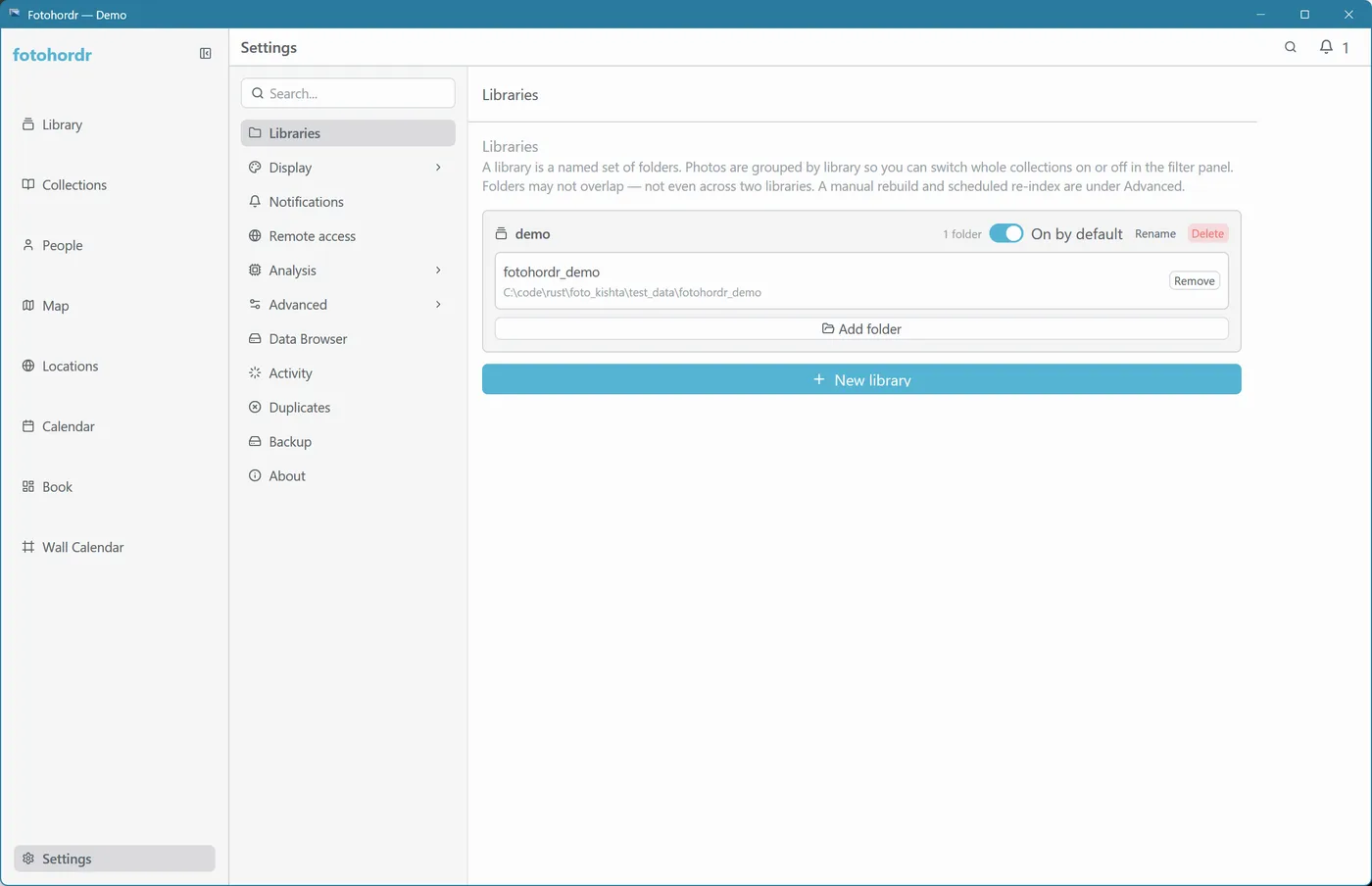Open Wall Calendar label in sidebar
This screenshot has width=1372, height=886.
tap(83, 547)
